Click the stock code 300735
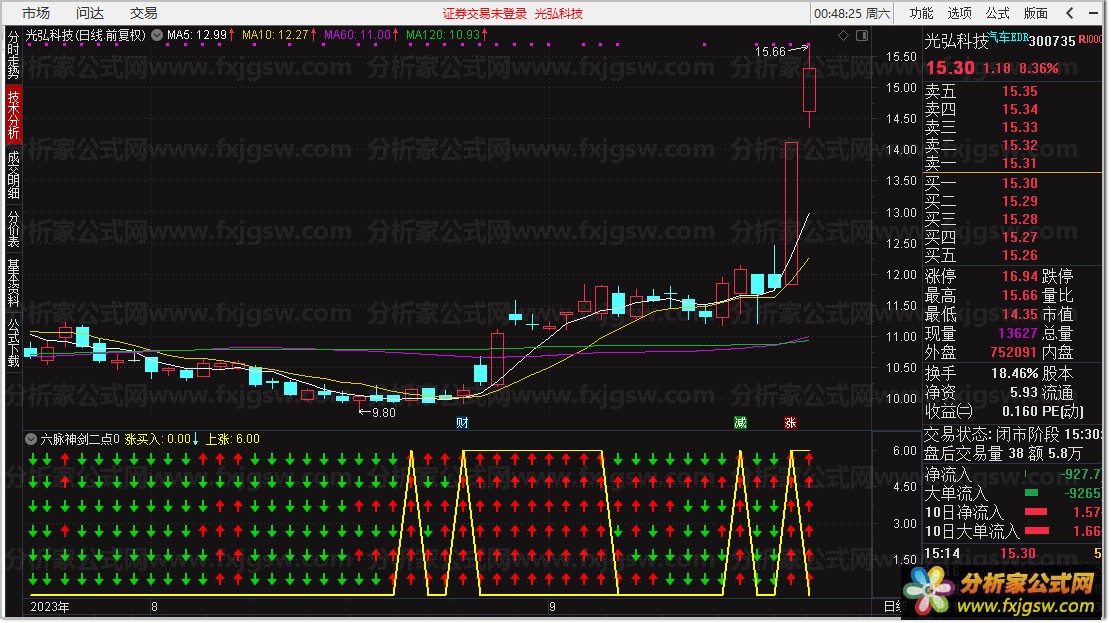The width and height of the screenshot is (1111, 623). (1051, 41)
